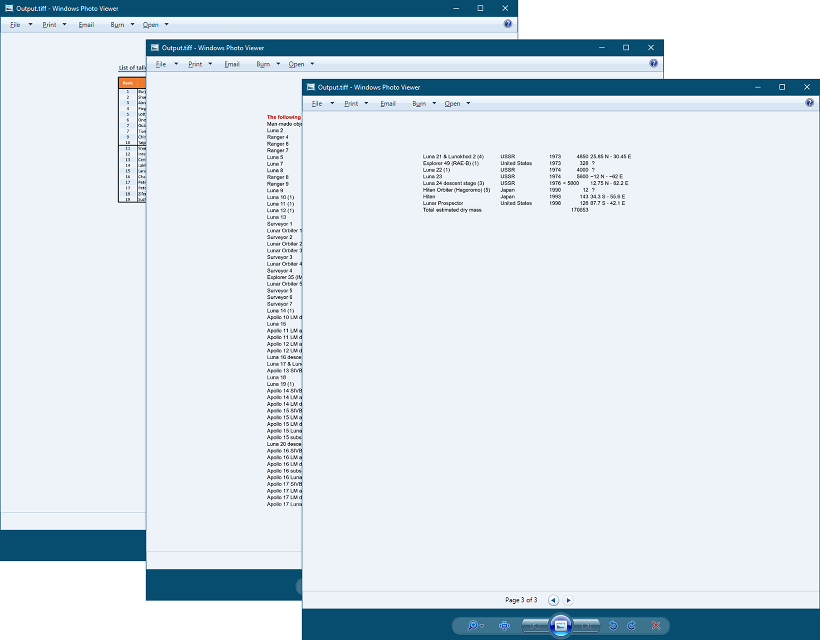Start the slideshow with the center round button
This screenshot has height=640, width=820.
tap(560, 625)
